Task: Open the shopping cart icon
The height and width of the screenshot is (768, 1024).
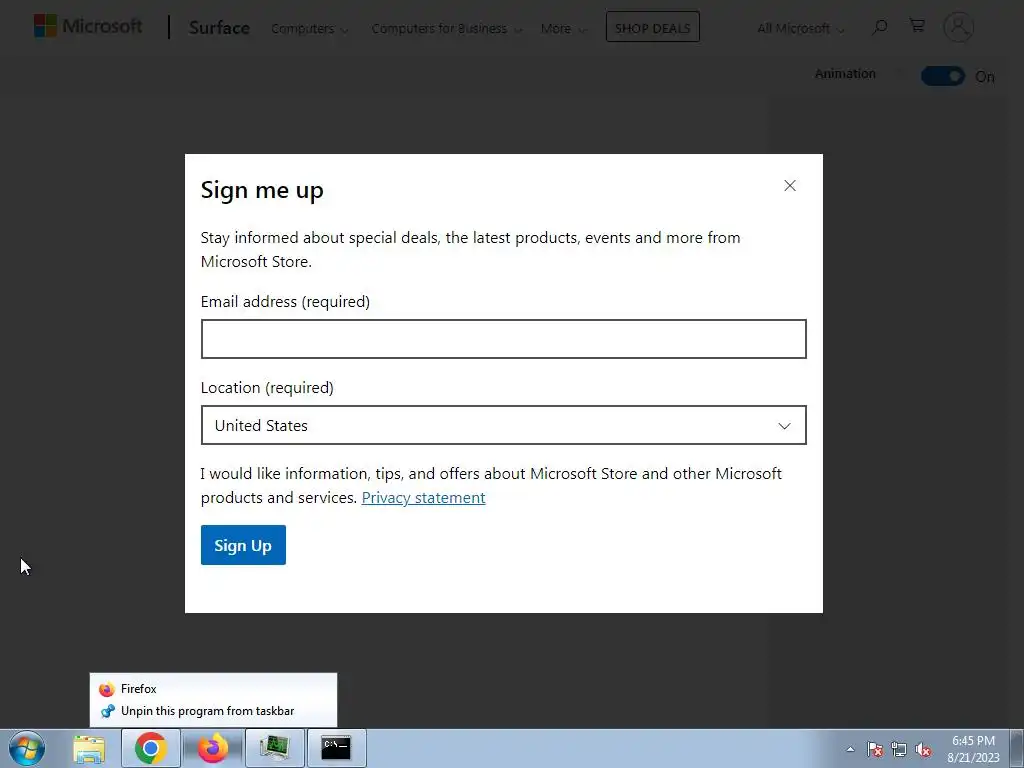Action: click(x=917, y=25)
